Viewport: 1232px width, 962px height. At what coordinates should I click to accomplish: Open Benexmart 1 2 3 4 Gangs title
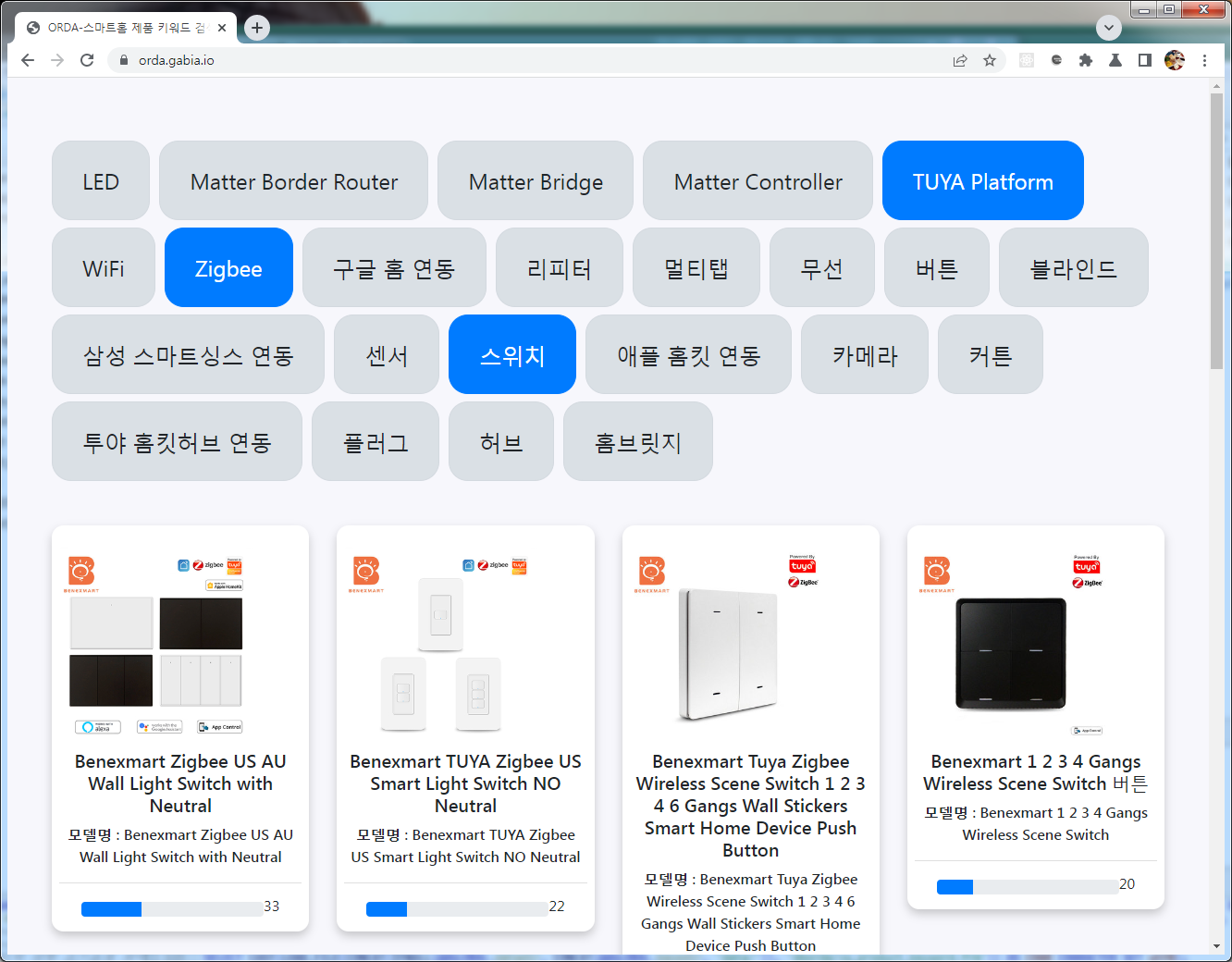click(1036, 772)
